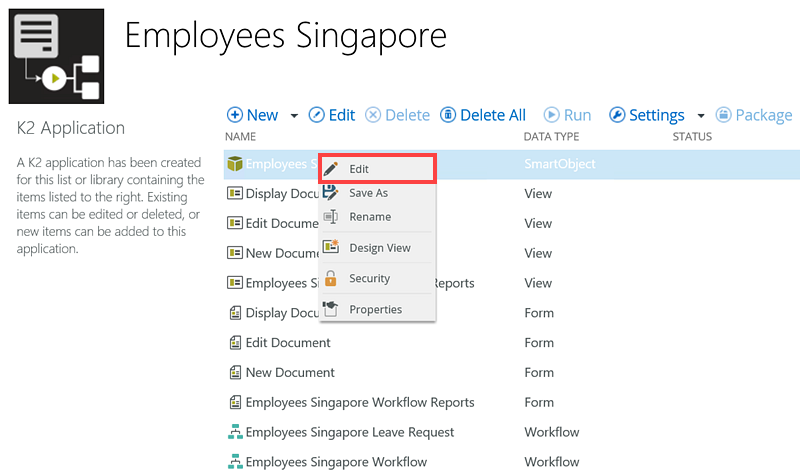Select the New Document form name
Image resolution: width=800 pixels, height=476 pixels.
pos(290,372)
